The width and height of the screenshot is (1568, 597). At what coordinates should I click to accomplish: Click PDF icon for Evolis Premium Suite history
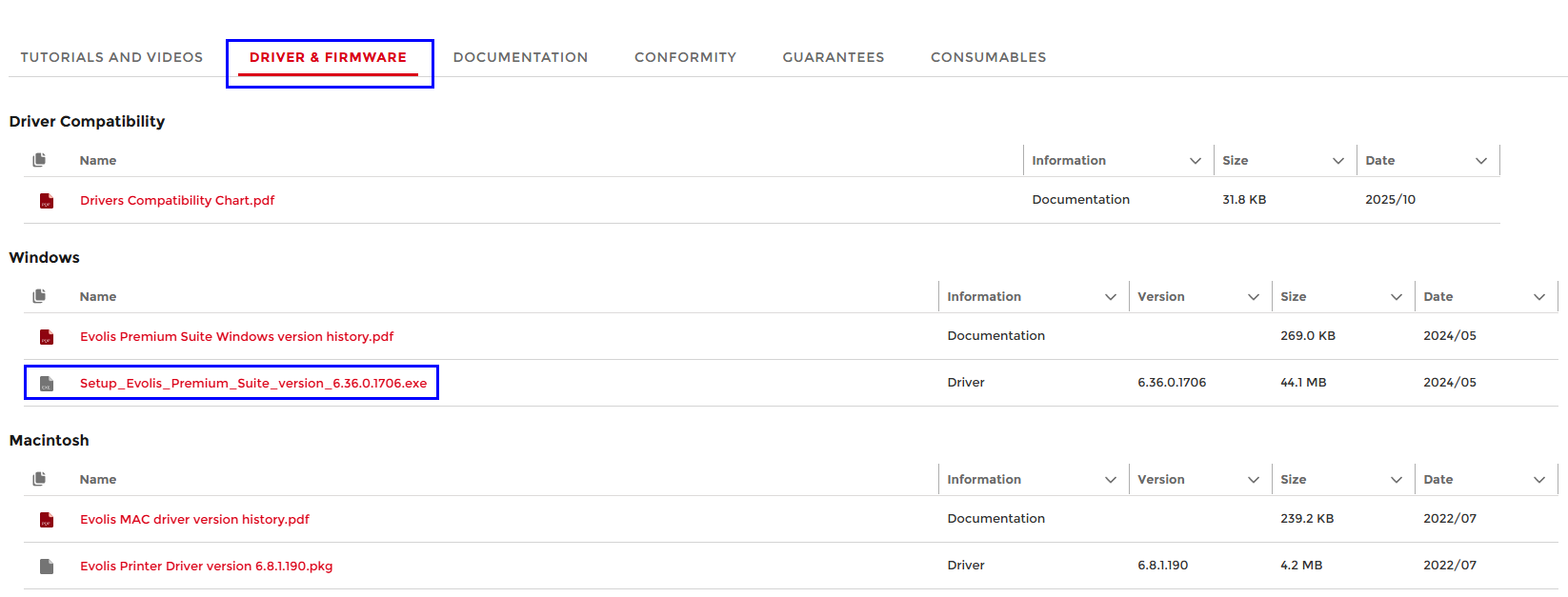[x=46, y=337]
